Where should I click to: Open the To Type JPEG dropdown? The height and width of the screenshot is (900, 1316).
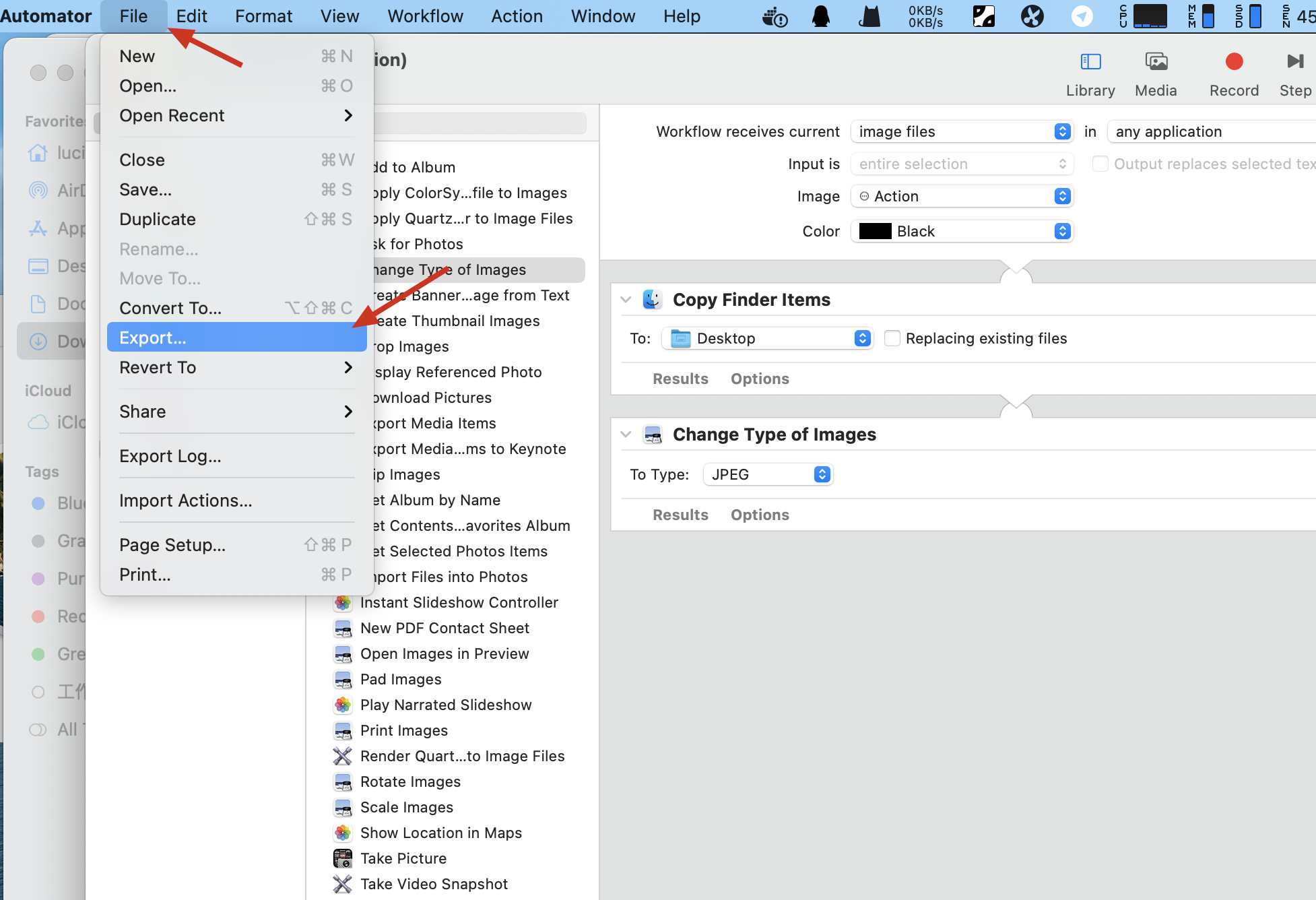768,474
